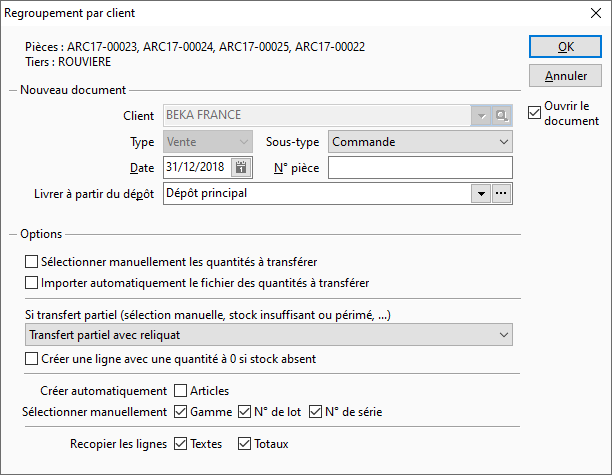612x475 pixels.
Task: Expand the Transfert partiel avec reliquat dropdown
Action: click(269, 335)
